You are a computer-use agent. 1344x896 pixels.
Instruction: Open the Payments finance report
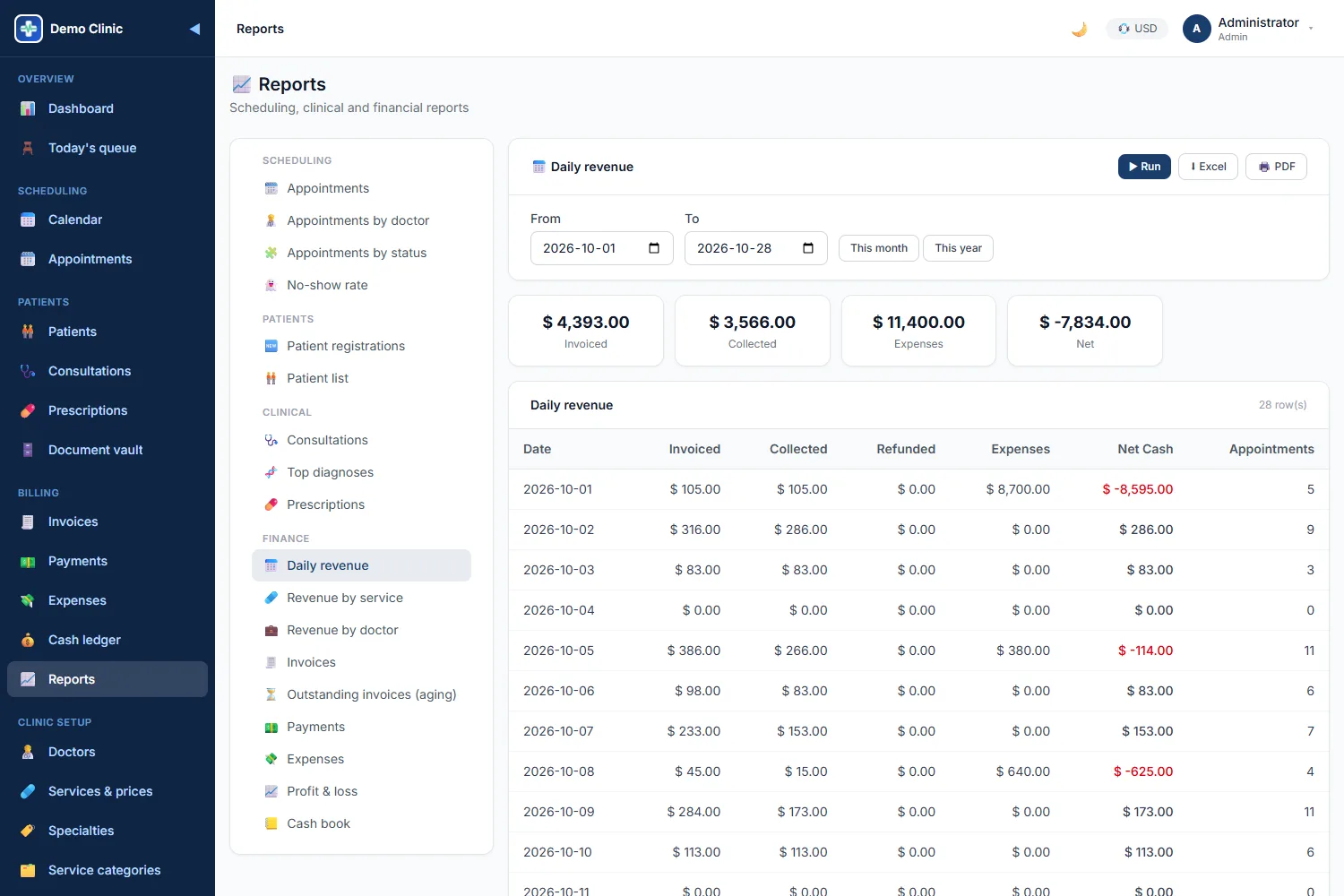pos(361,727)
